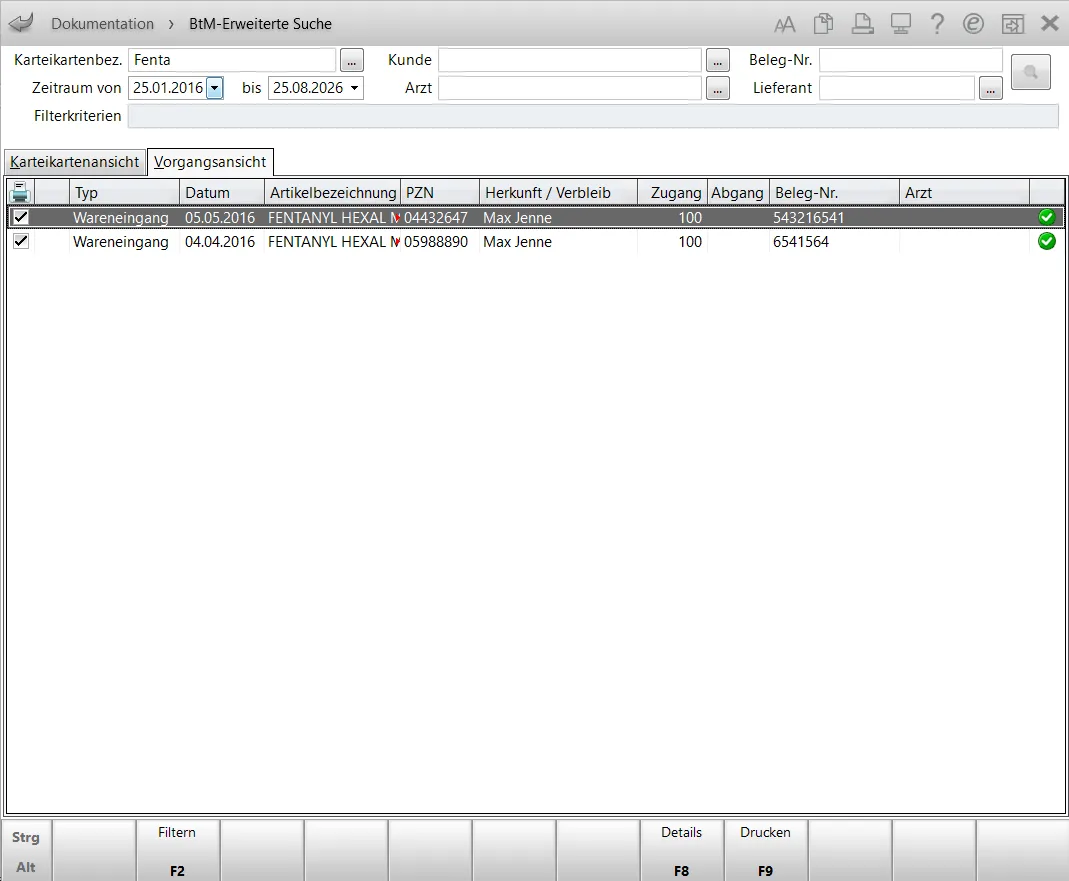The image size is (1069, 881).
Task: Click printer icon in table header
Action: pos(20,192)
